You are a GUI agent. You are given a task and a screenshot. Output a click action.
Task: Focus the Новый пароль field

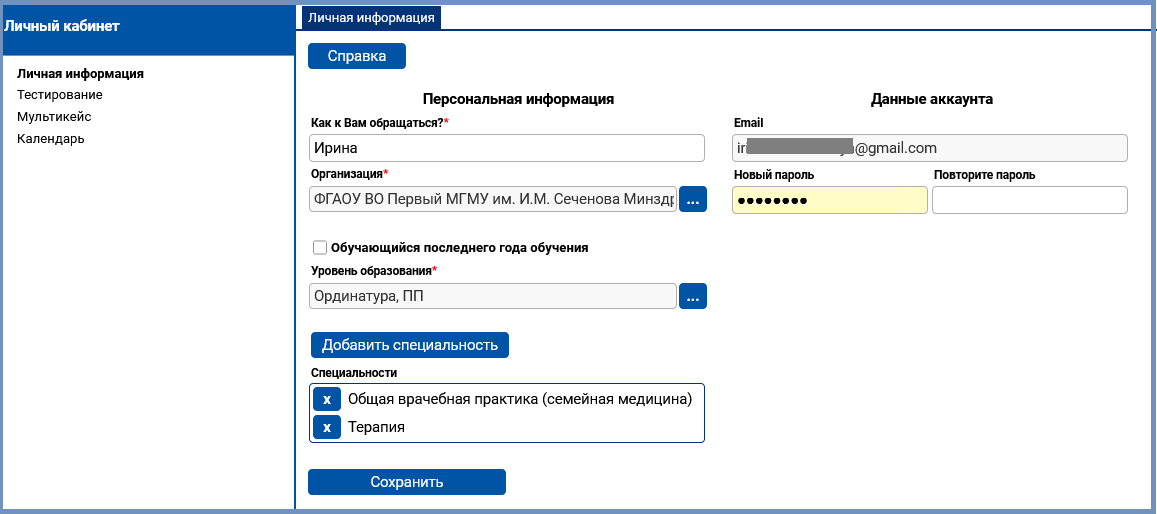tap(830, 200)
